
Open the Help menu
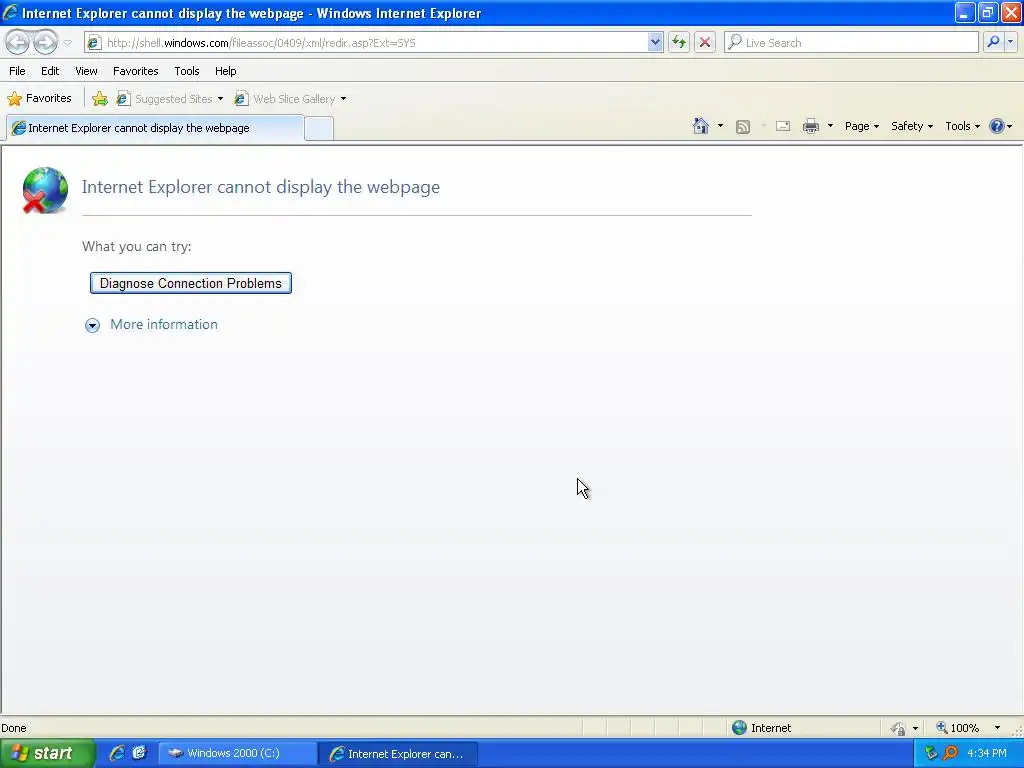225,71
